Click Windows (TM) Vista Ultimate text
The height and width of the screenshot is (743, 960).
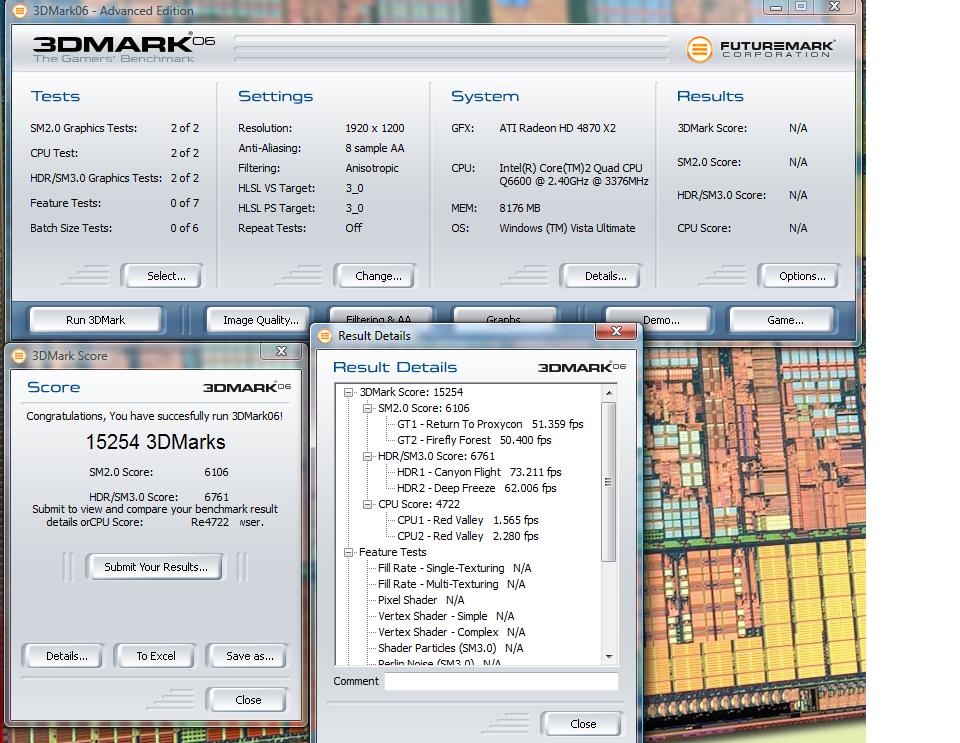tap(567, 228)
